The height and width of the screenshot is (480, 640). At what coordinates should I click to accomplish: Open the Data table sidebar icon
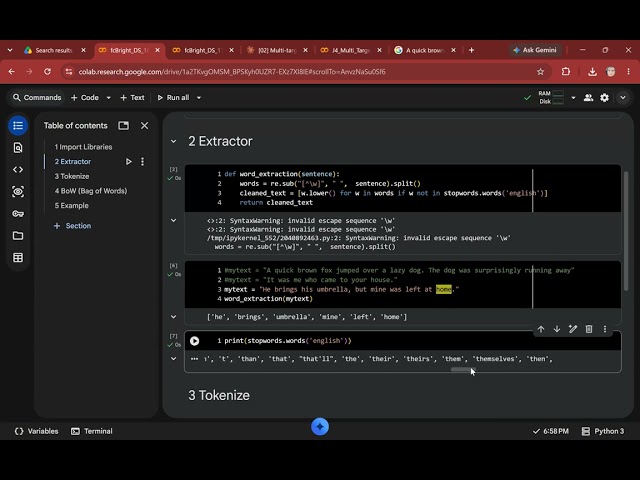point(18,258)
